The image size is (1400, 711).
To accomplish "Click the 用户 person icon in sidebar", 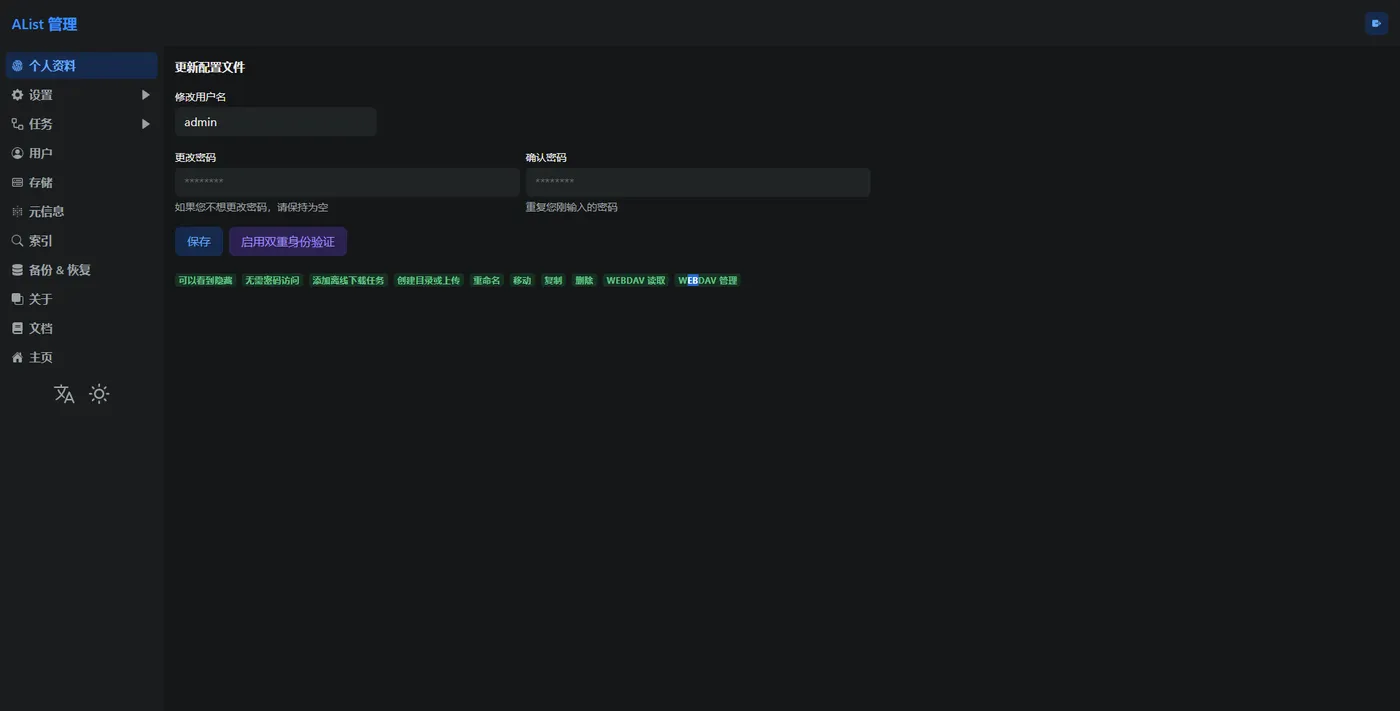I will tap(17, 153).
